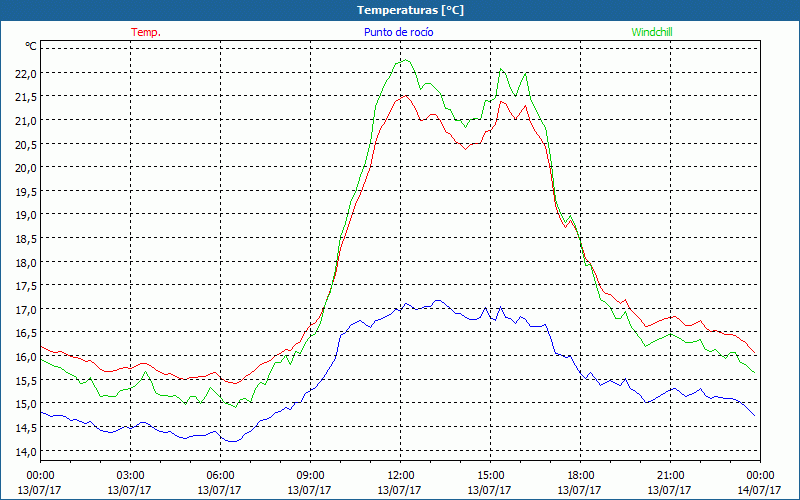Select the 15:00 time axis label
The width and height of the screenshot is (800, 500).
[x=490, y=475]
